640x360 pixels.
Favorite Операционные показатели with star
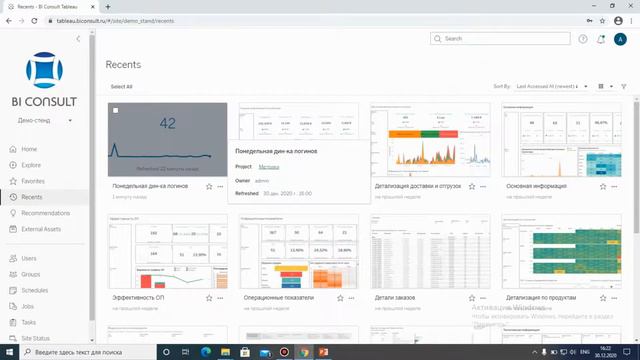[340, 298]
